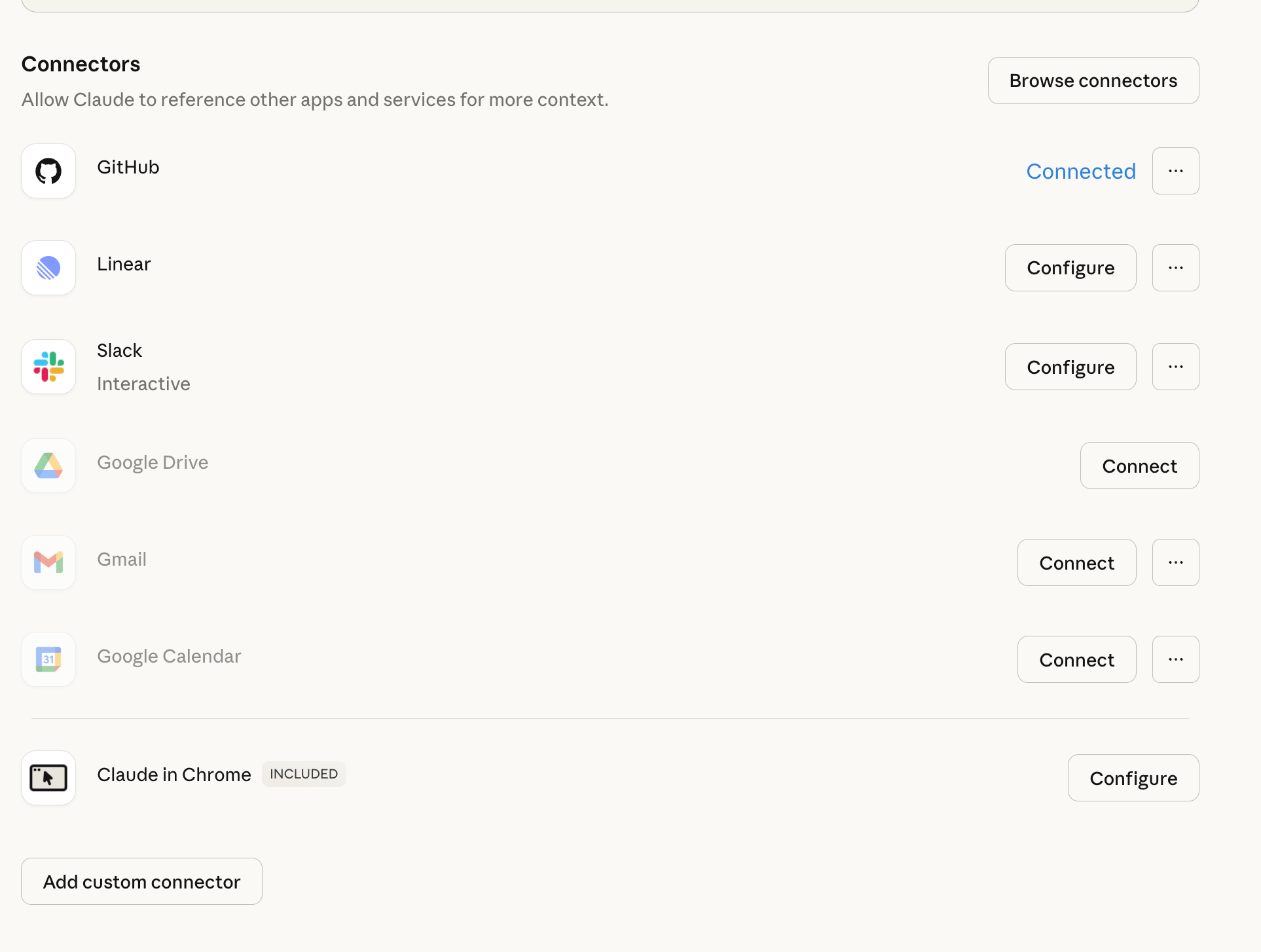The height and width of the screenshot is (952, 1261).
Task: Open the GitHub more options menu
Action: 1176,171
